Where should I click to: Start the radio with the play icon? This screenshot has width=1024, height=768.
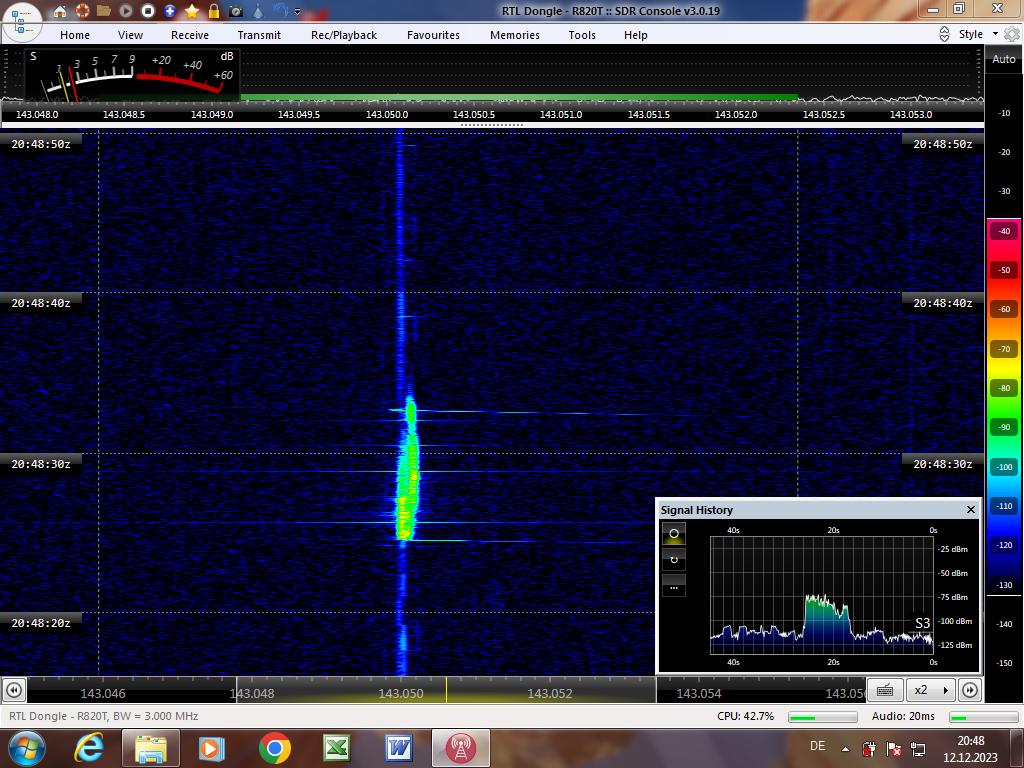coord(125,10)
